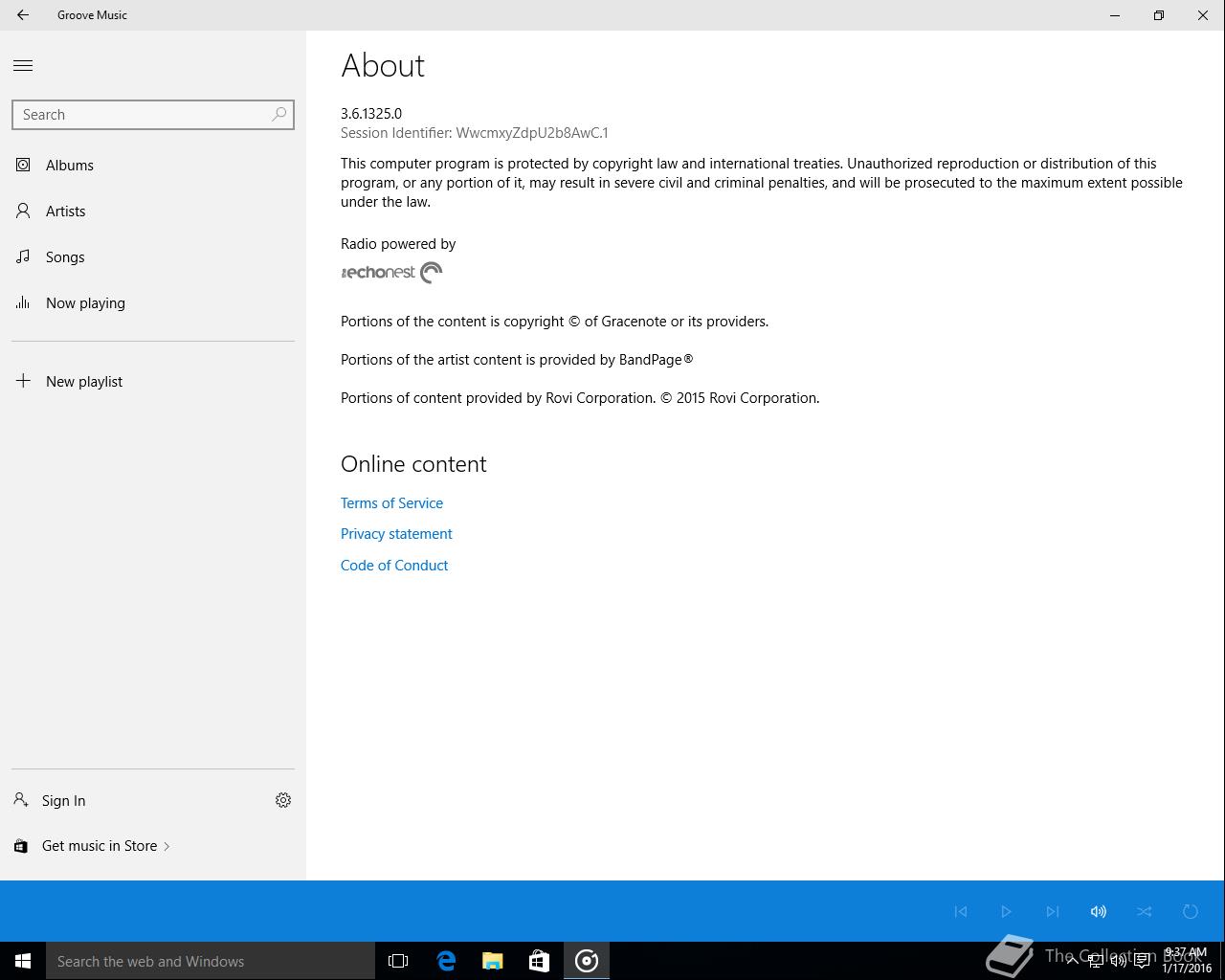Open Task View on the taskbar
The height and width of the screenshot is (980, 1225).
click(x=398, y=961)
